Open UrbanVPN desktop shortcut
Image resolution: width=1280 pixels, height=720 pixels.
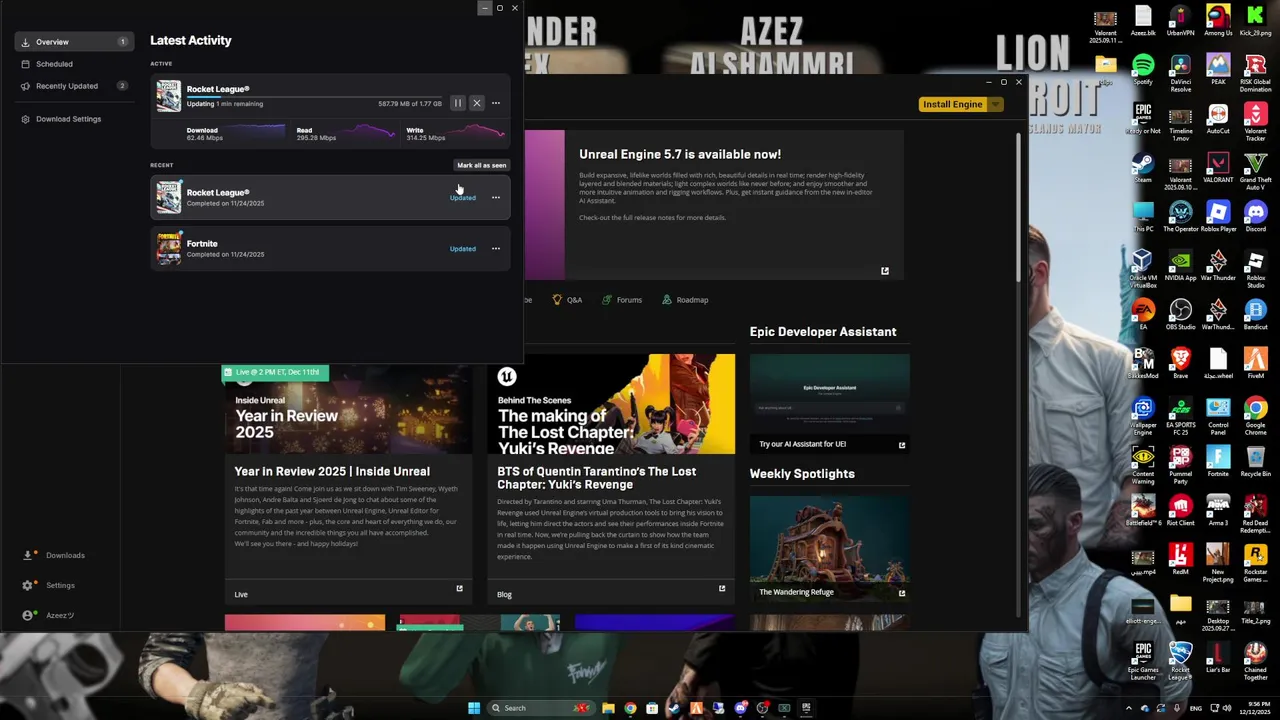click(1181, 21)
